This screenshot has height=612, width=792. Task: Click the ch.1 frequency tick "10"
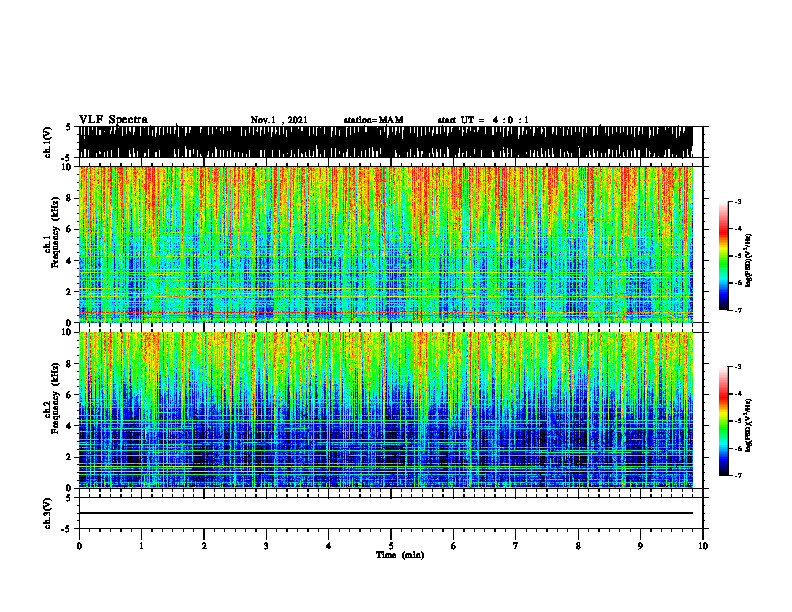(x=67, y=167)
